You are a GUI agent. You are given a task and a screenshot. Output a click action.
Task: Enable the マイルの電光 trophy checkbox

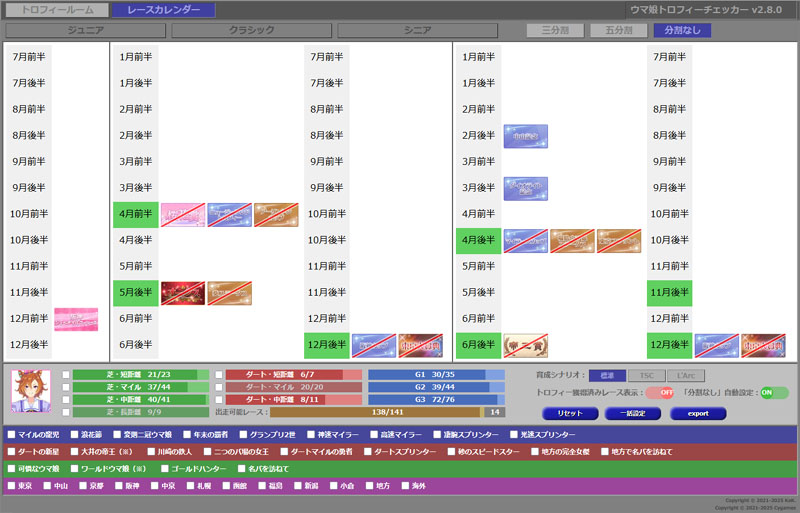(x=11, y=435)
